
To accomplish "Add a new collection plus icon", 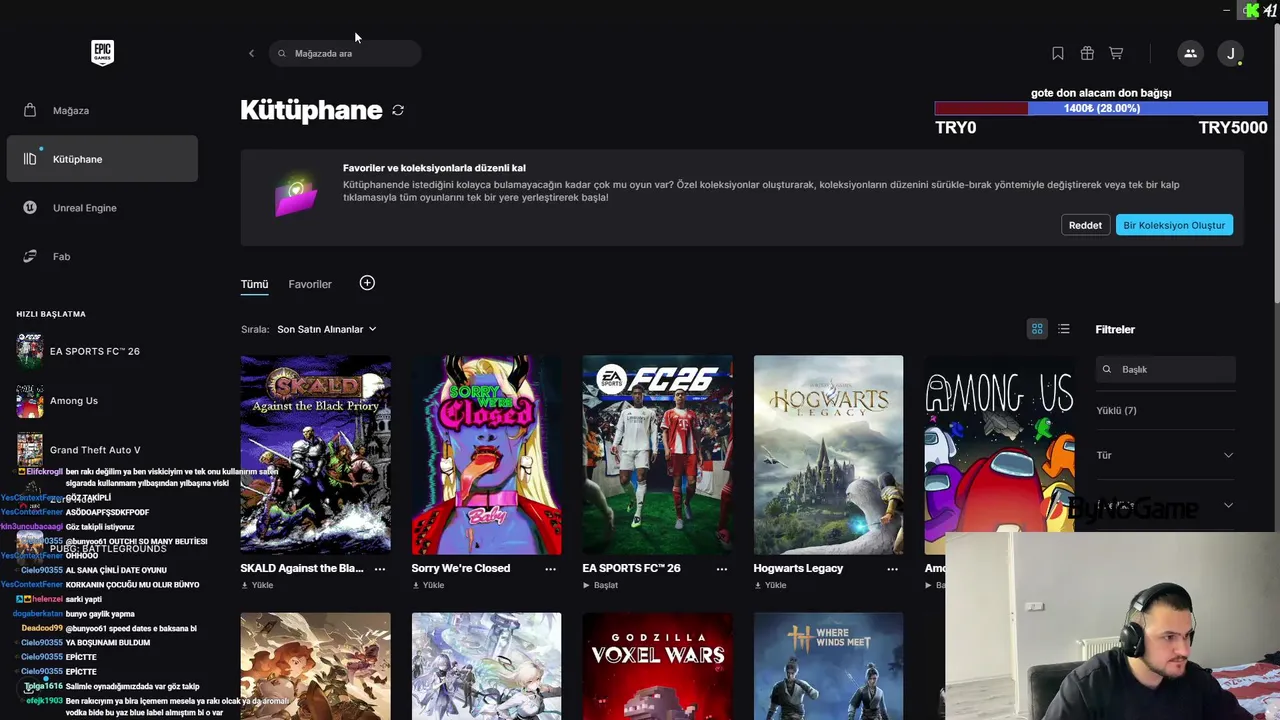I will pos(367,283).
